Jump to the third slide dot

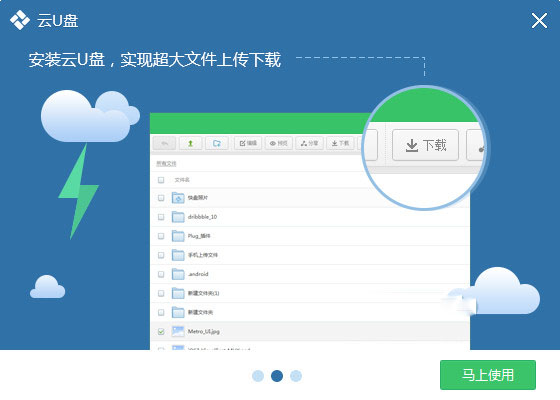296,376
